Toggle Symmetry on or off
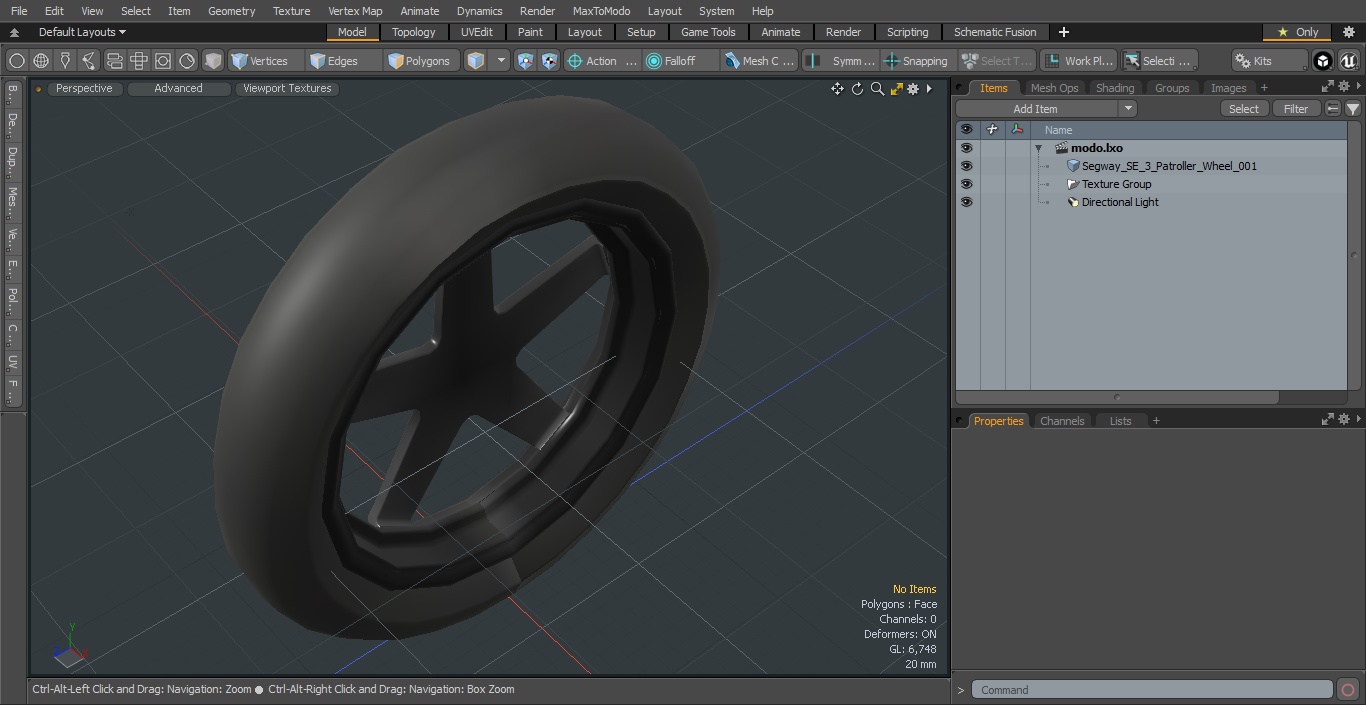 click(x=842, y=61)
